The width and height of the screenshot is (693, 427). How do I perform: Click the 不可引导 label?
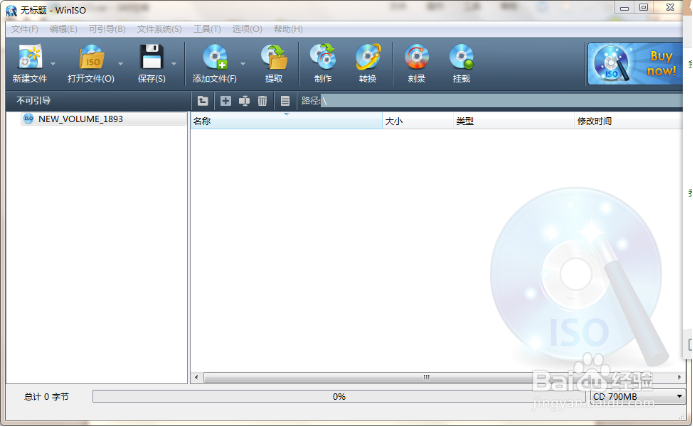34,101
